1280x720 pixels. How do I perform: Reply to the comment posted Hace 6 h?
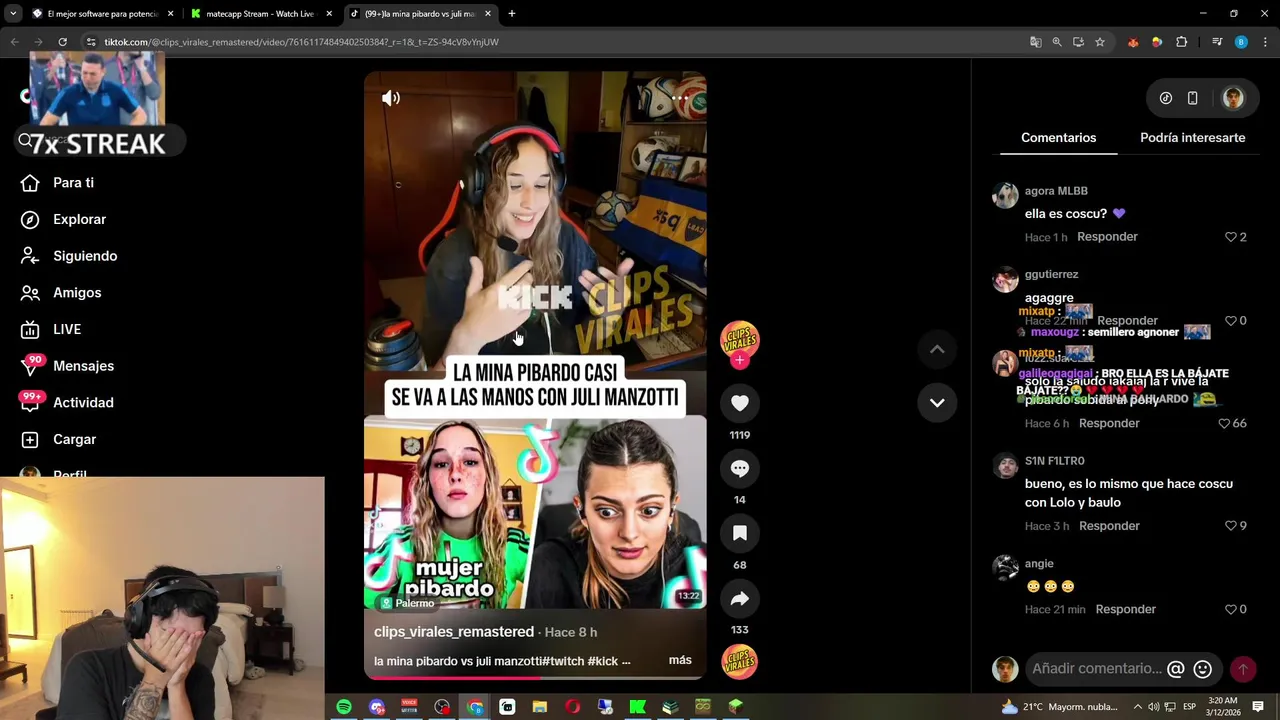(x=1109, y=423)
